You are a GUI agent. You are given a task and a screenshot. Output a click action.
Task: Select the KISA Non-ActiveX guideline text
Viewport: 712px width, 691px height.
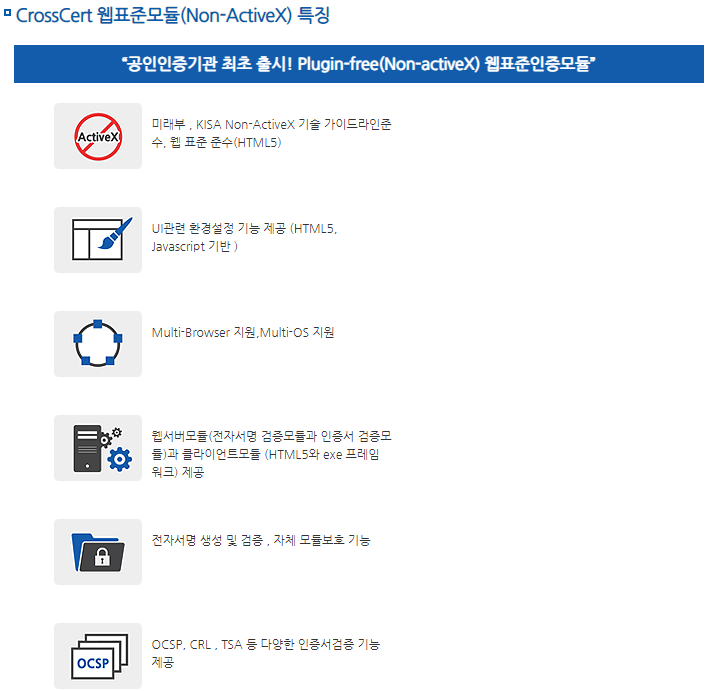(x=271, y=133)
